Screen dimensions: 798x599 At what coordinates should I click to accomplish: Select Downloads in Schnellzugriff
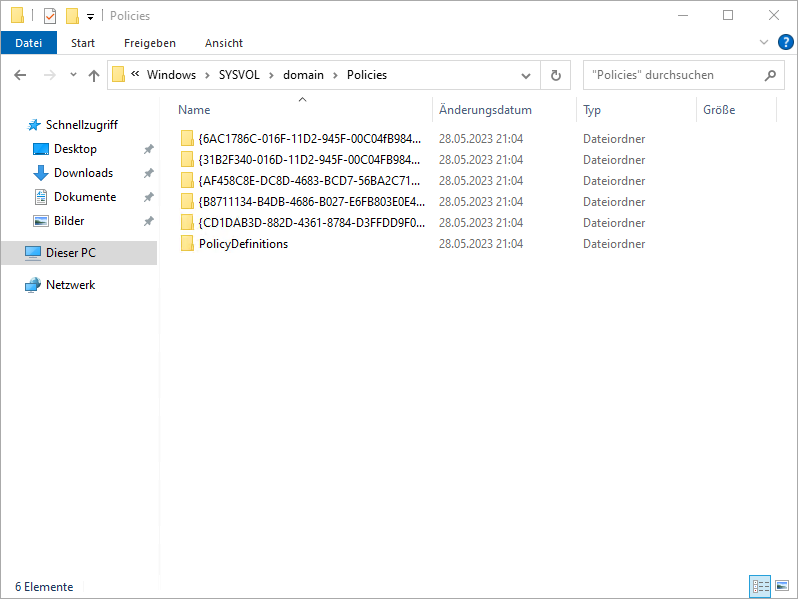pos(83,173)
